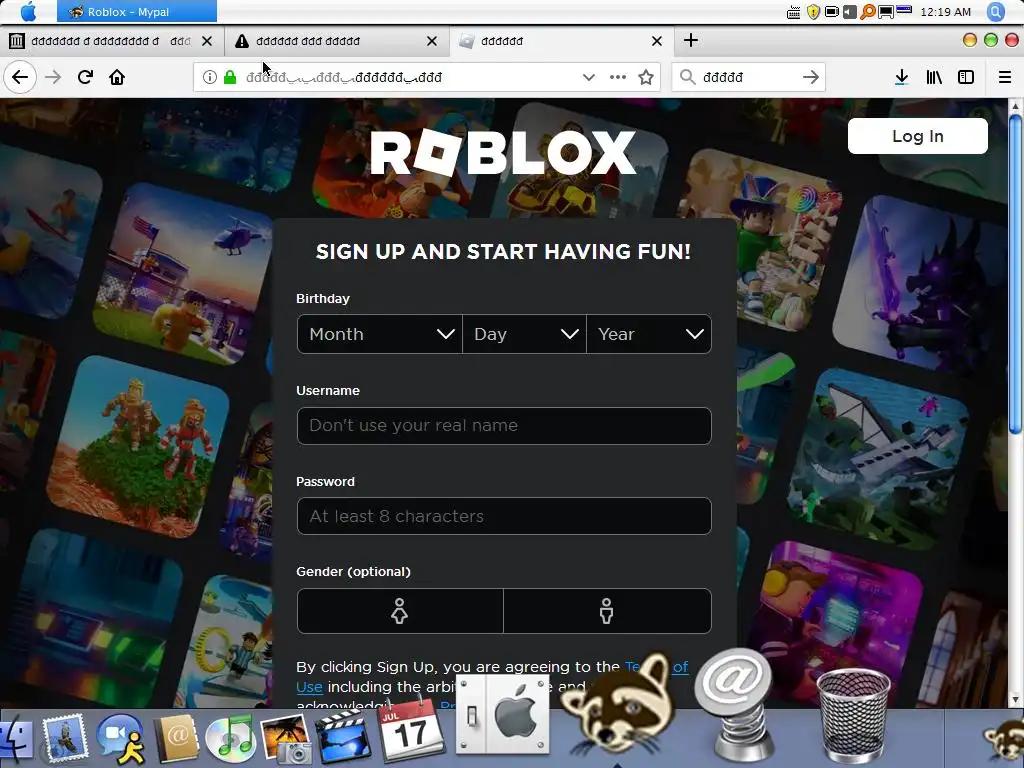Viewport: 1024px width, 768px height.
Task: Close the third browser tab
Action: [x=657, y=41]
